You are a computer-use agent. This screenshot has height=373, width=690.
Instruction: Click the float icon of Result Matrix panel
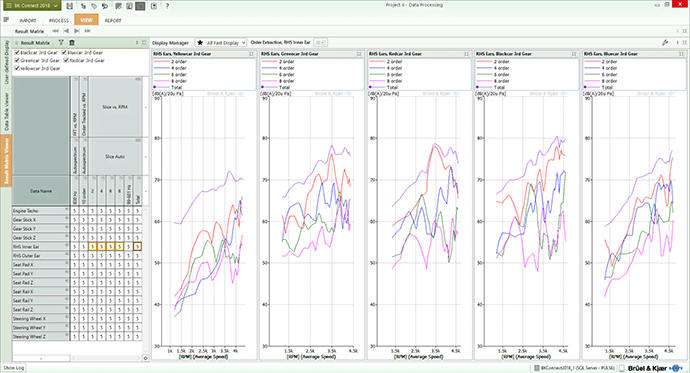[x=144, y=43]
